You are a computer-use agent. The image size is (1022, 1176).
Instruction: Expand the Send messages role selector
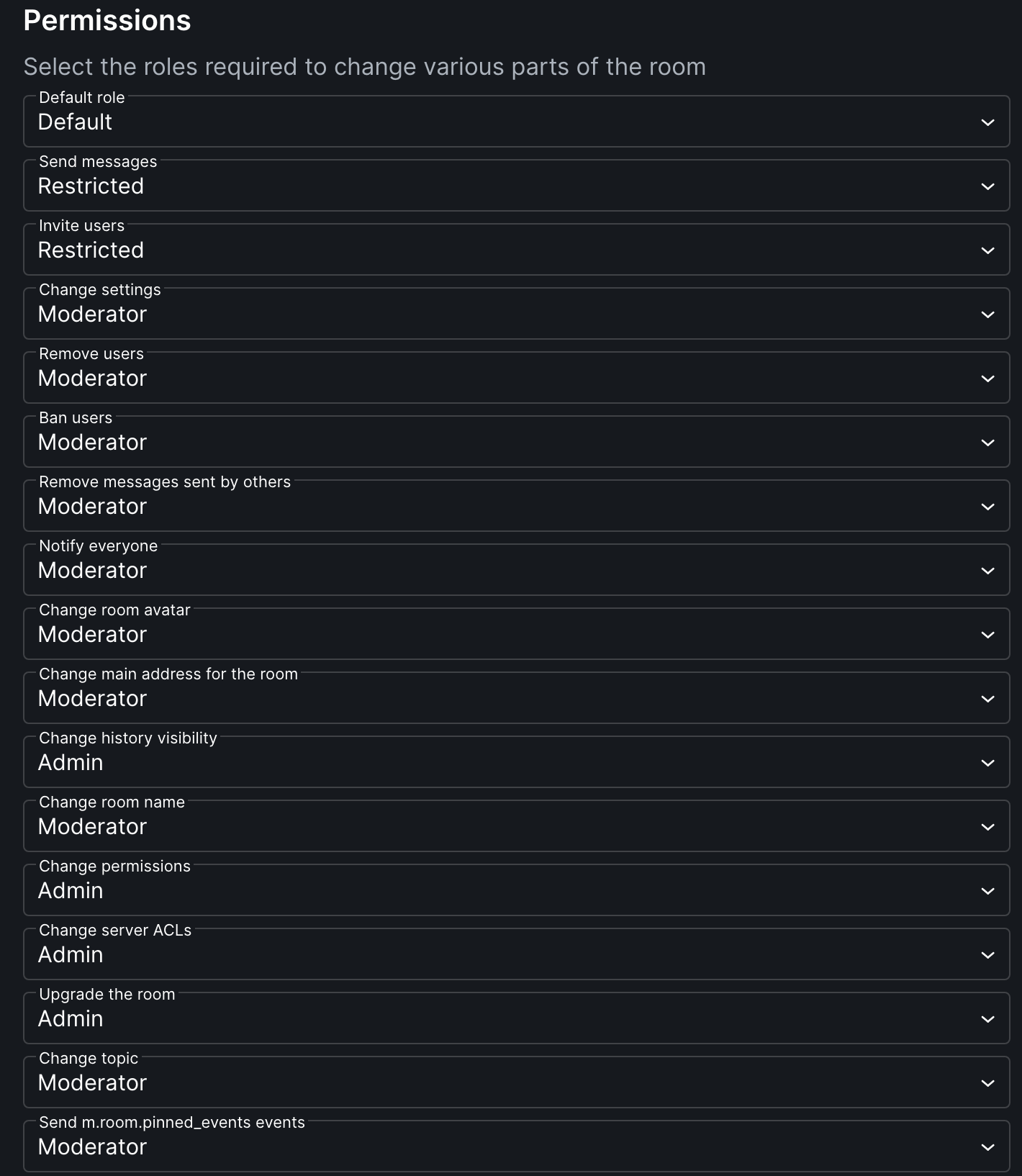[x=516, y=186]
